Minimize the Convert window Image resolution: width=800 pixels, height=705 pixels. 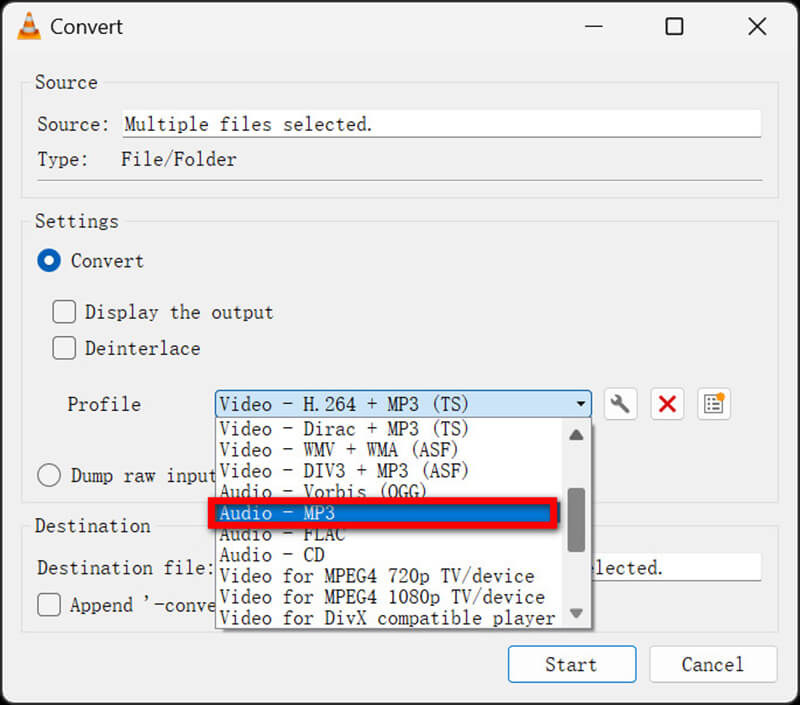pyautogui.click(x=594, y=27)
